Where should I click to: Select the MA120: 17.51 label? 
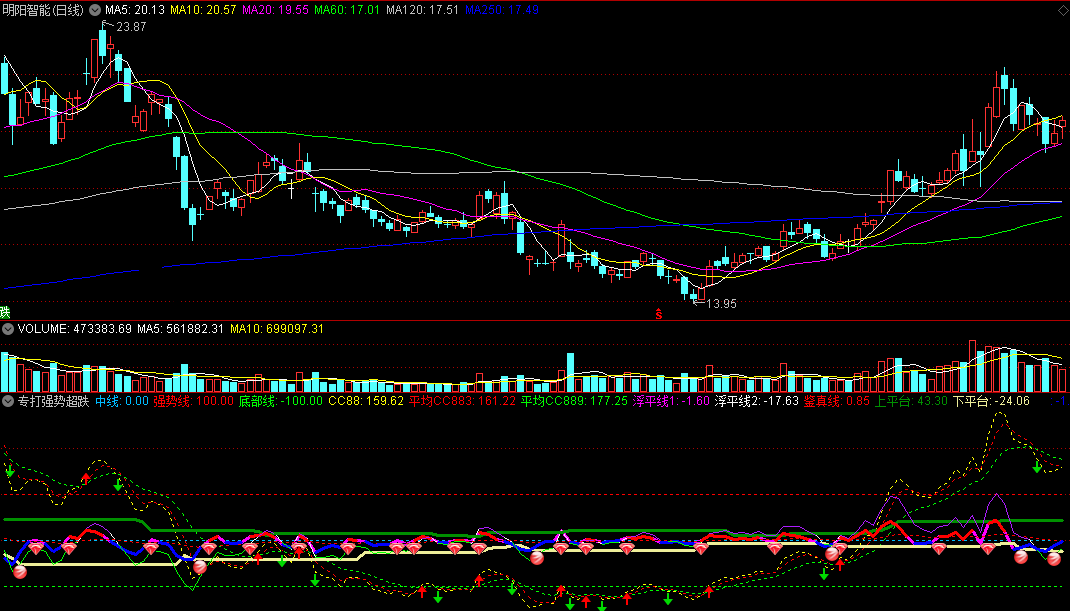[422, 10]
